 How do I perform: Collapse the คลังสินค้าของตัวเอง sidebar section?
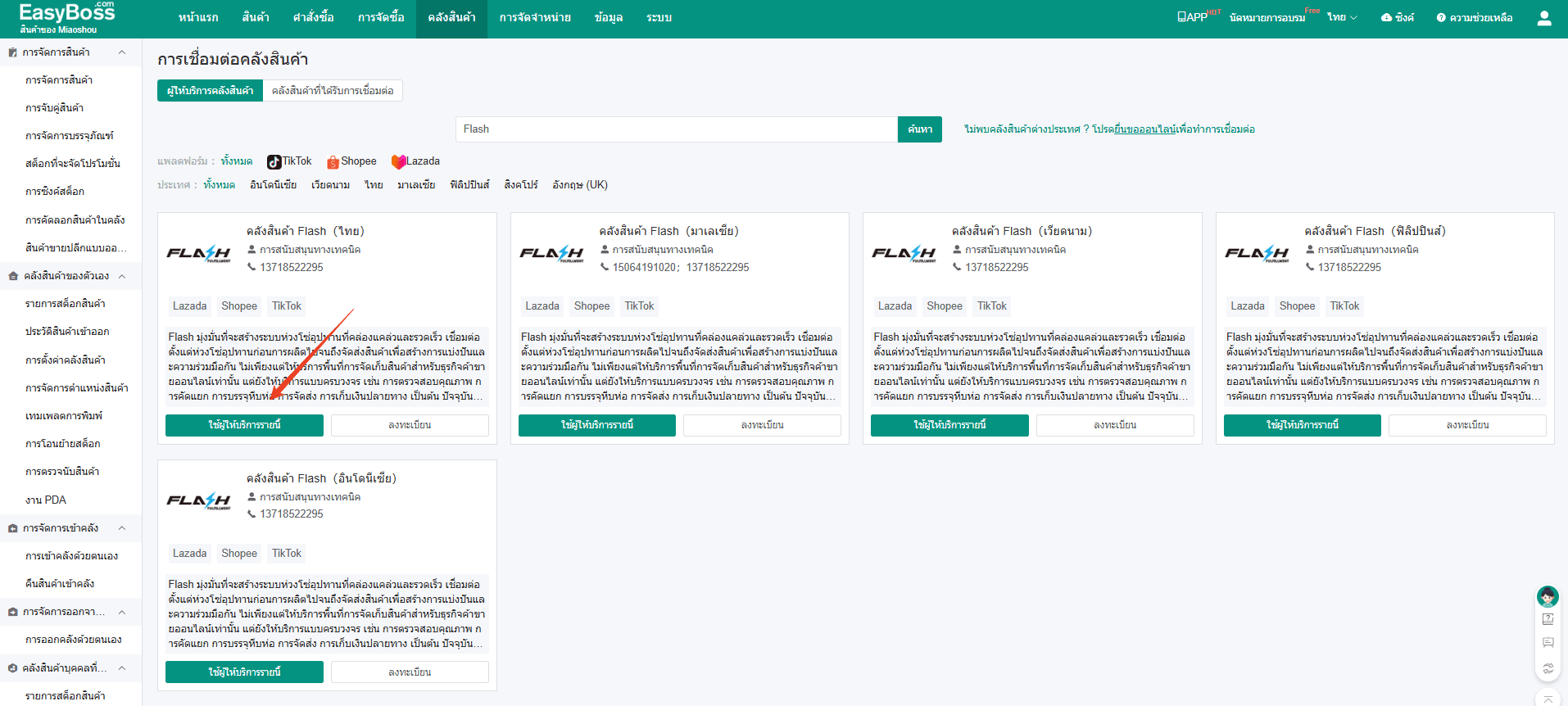click(x=122, y=276)
